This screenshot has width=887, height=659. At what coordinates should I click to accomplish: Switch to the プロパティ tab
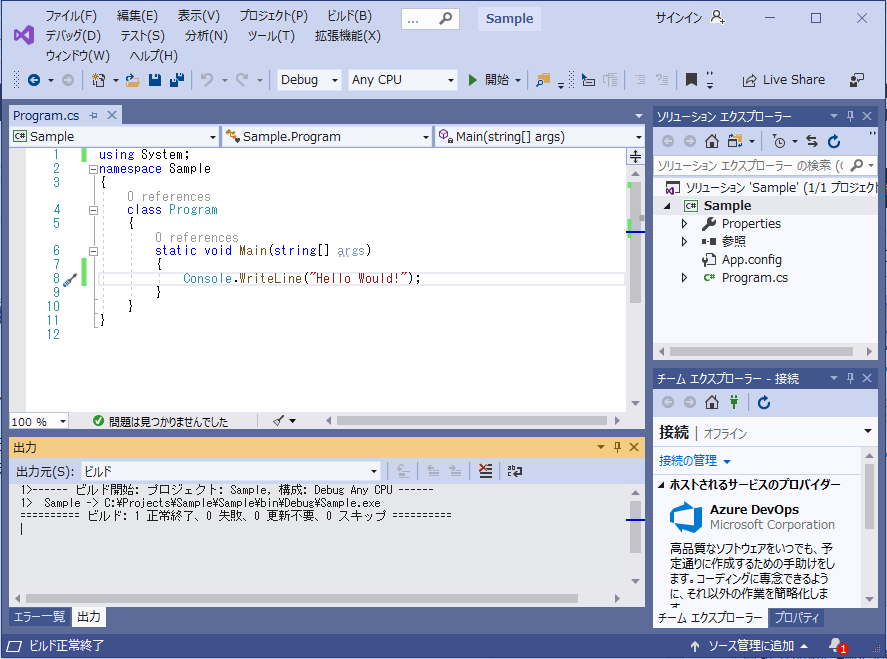[796, 618]
